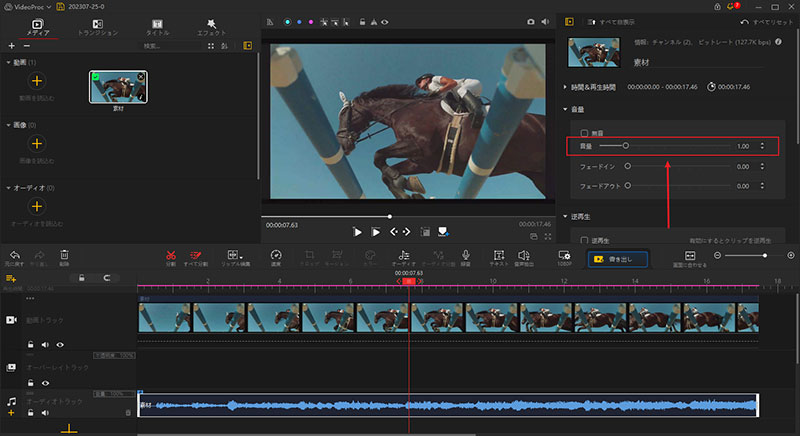Screen dimensions: 800x436
Task: Switch to the エフェクト (Effects) tab
Action: (x=211, y=28)
